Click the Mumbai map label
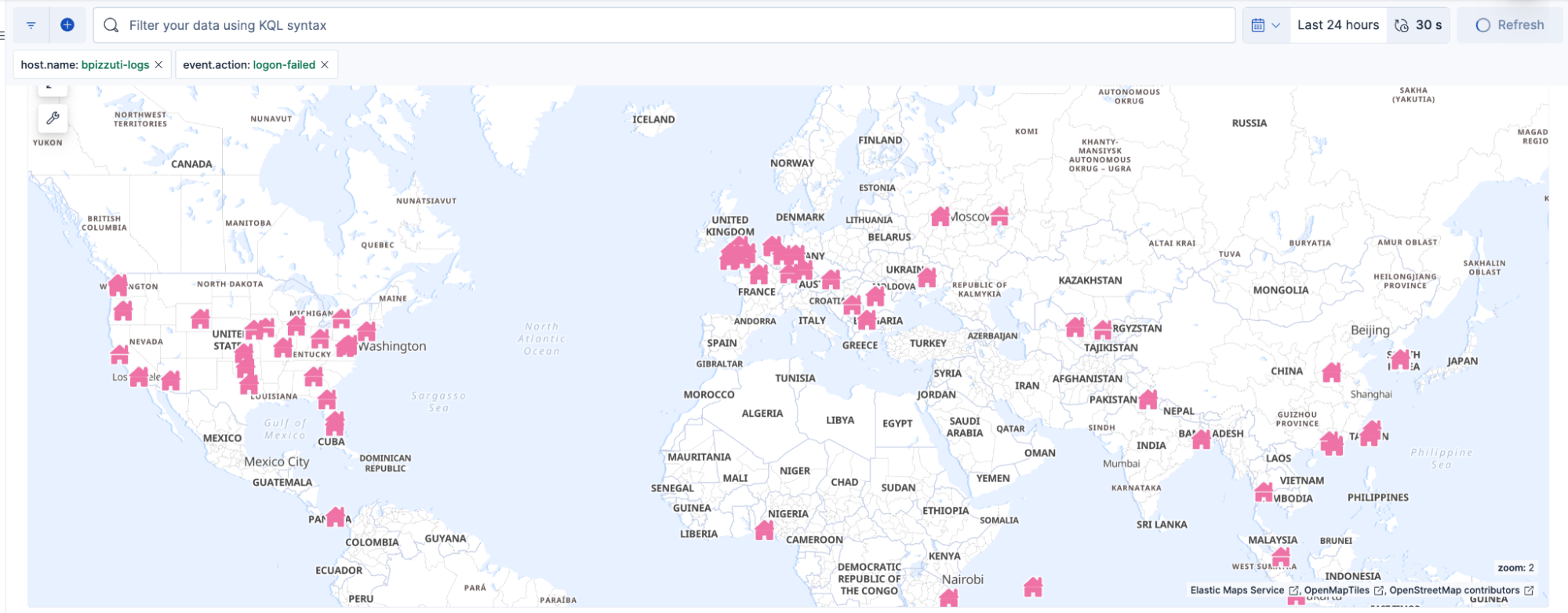Viewport: 1568px width, 613px height. point(1122,463)
